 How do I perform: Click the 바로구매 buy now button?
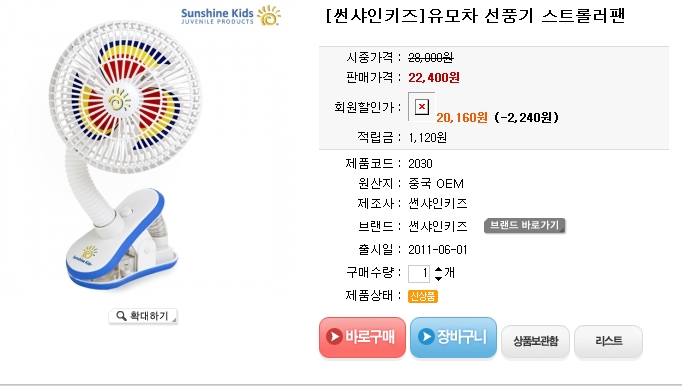[x=362, y=337]
